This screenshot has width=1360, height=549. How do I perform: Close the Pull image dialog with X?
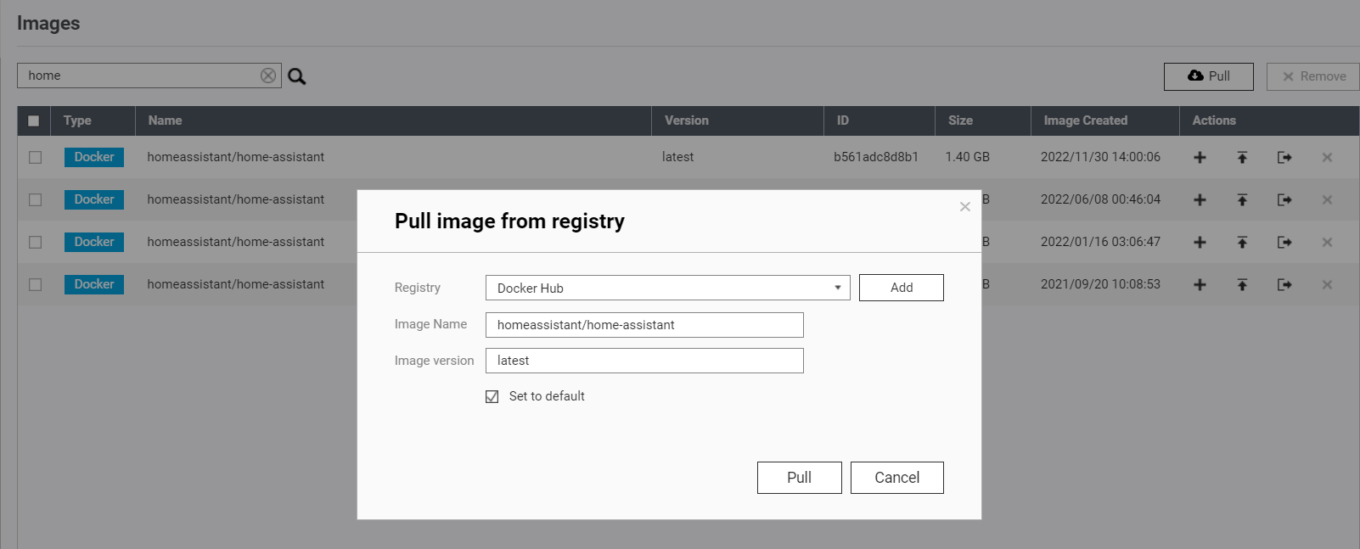pos(965,207)
